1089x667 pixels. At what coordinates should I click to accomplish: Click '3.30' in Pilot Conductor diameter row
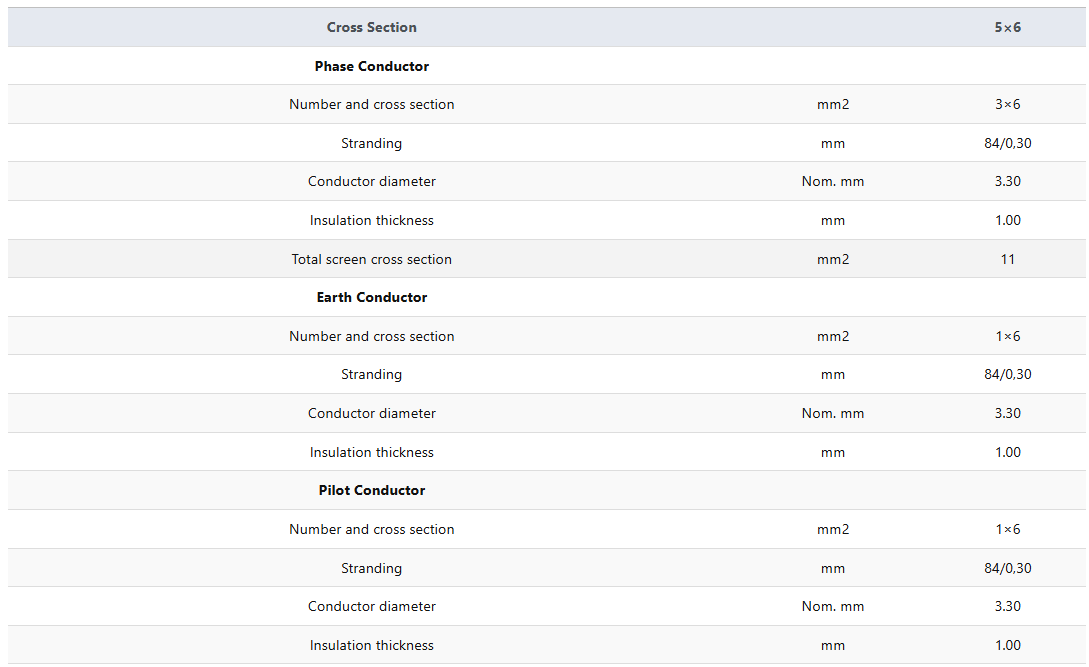1007,607
